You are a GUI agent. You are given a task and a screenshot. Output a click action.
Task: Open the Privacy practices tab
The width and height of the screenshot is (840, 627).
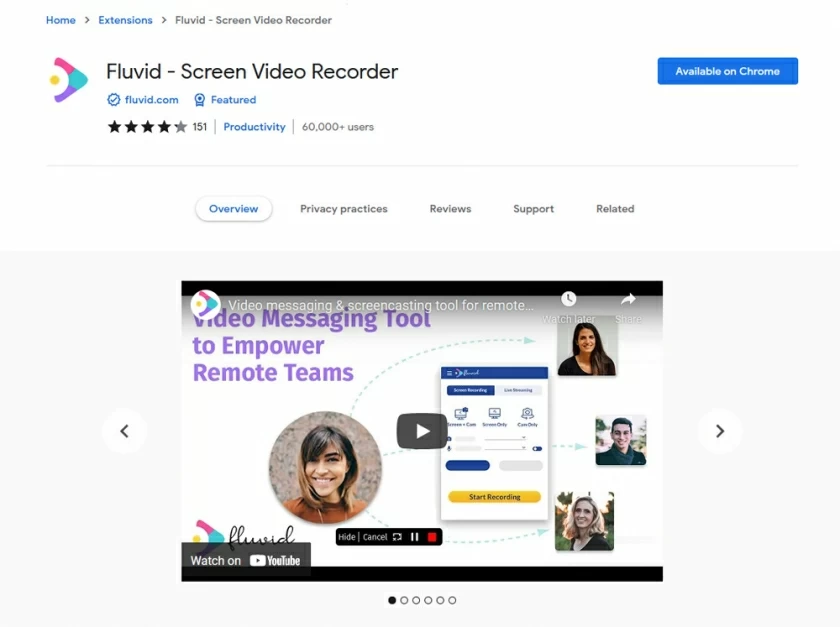coord(343,209)
